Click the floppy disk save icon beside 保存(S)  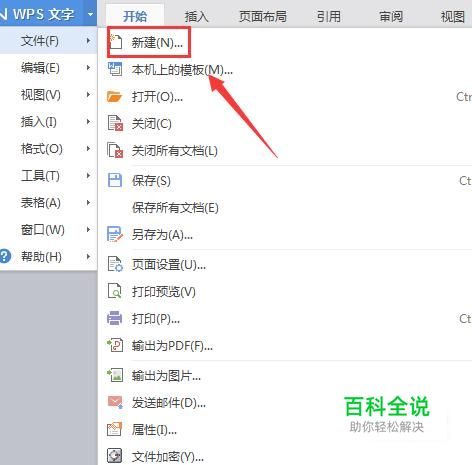115,180
